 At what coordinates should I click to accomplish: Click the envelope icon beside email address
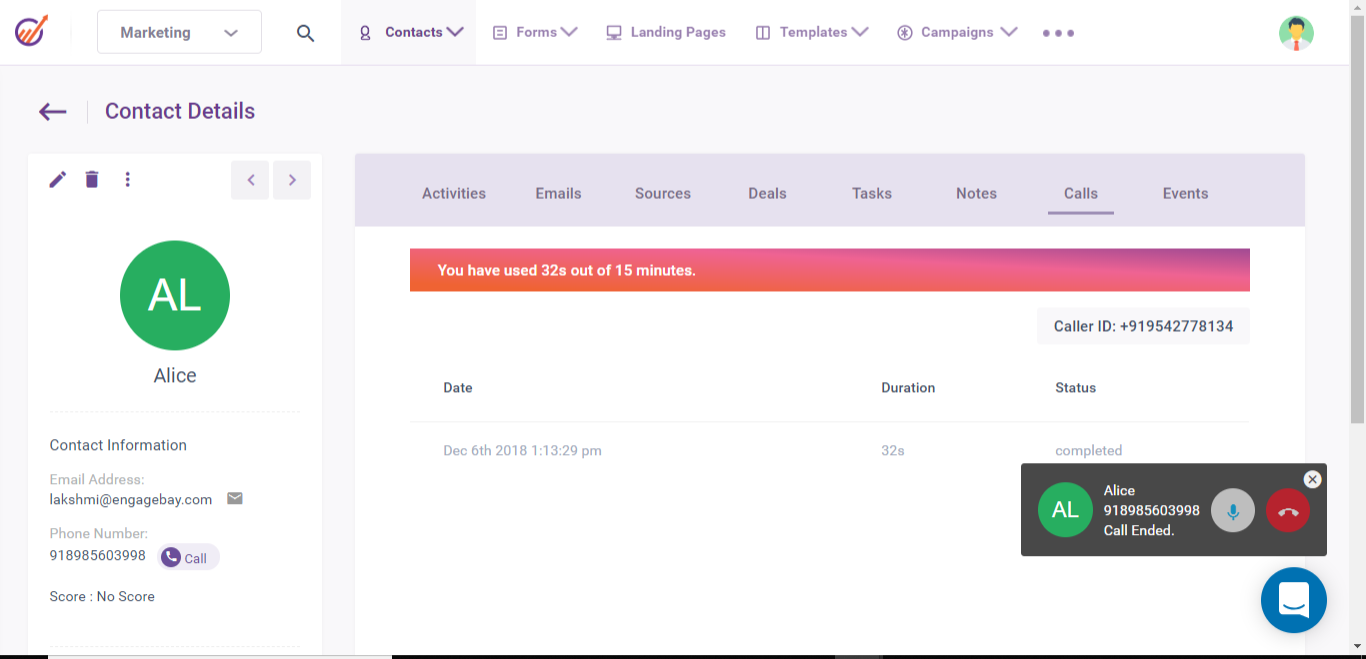click(235, 498)
